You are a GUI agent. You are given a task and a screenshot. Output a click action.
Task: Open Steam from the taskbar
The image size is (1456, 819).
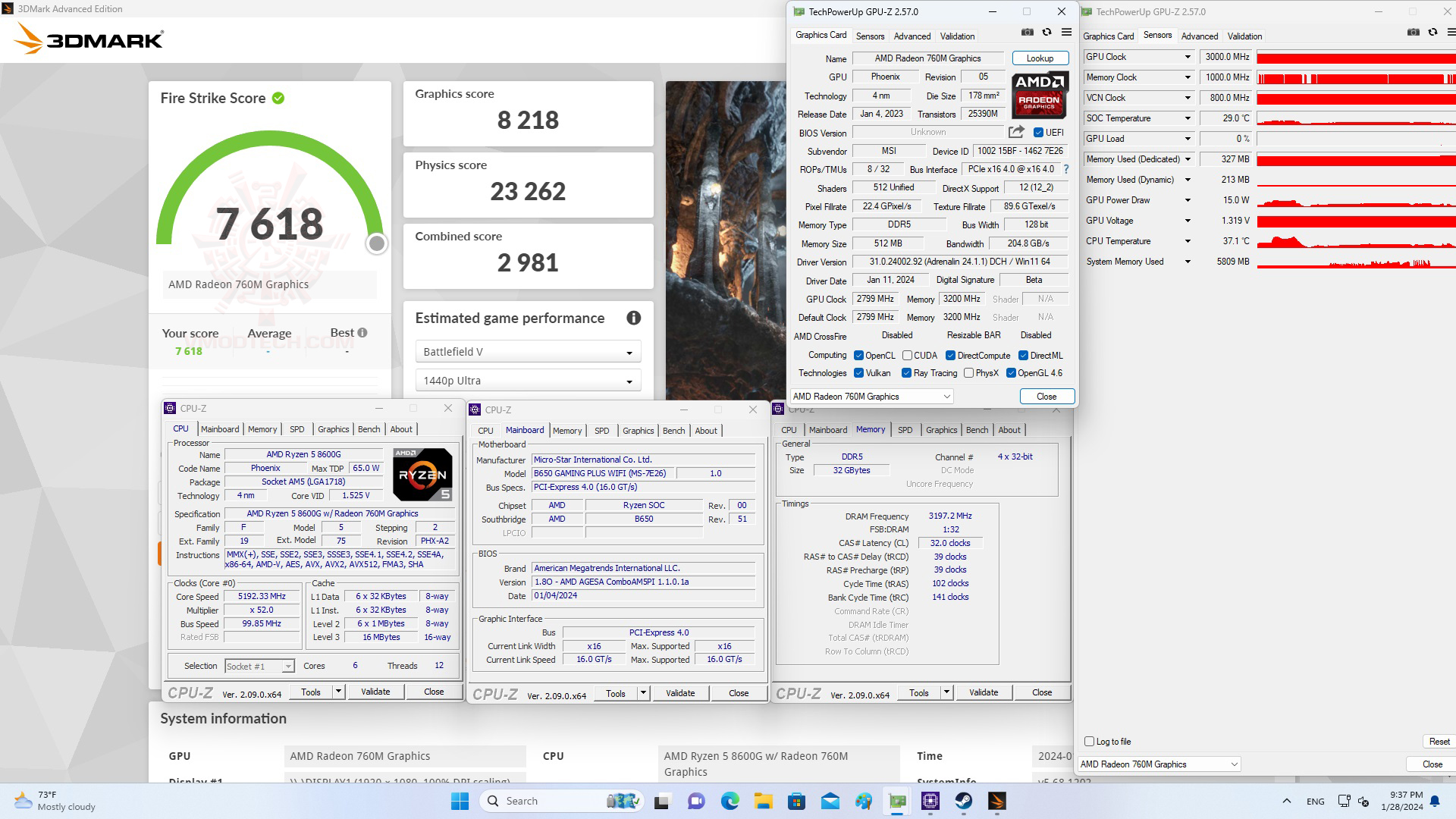point(963,801)
